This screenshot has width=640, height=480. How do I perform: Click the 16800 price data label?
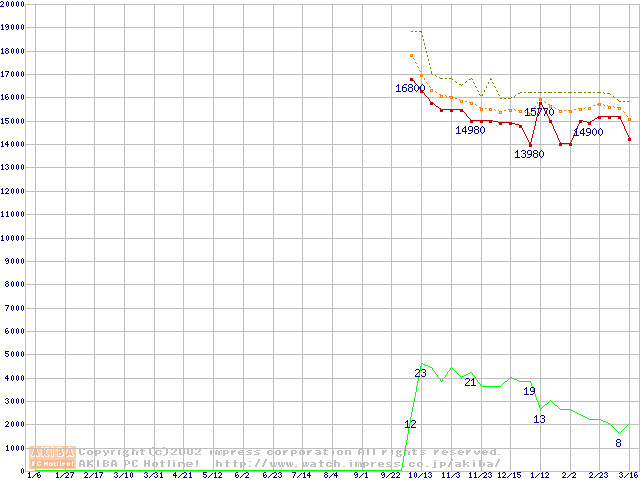click(410, 88)
